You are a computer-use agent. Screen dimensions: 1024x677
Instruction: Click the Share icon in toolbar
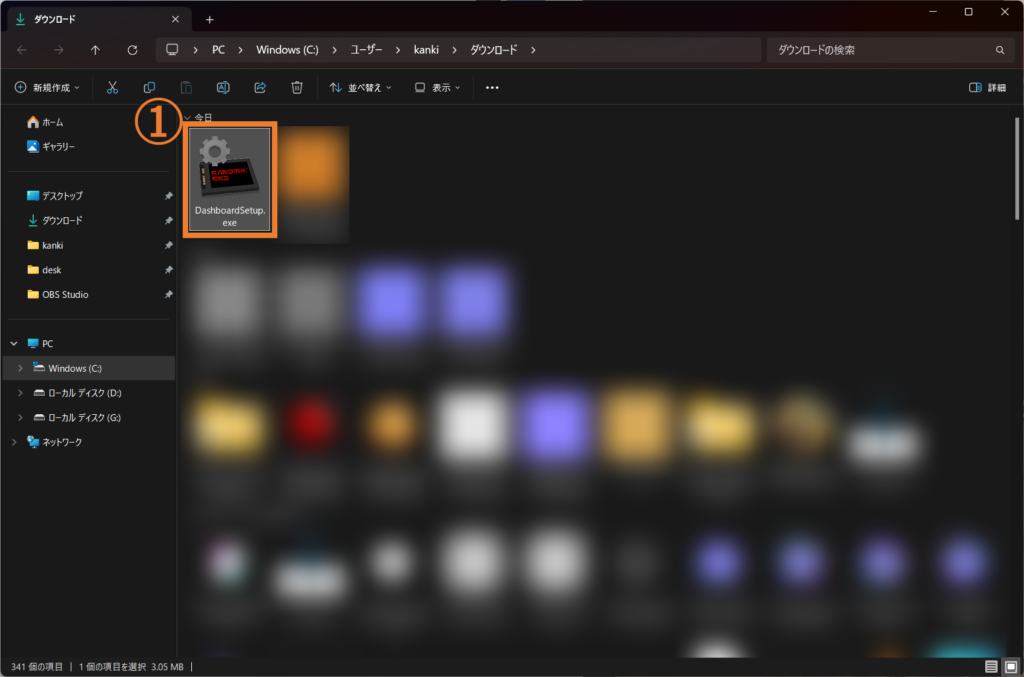(x=260, y=88)
